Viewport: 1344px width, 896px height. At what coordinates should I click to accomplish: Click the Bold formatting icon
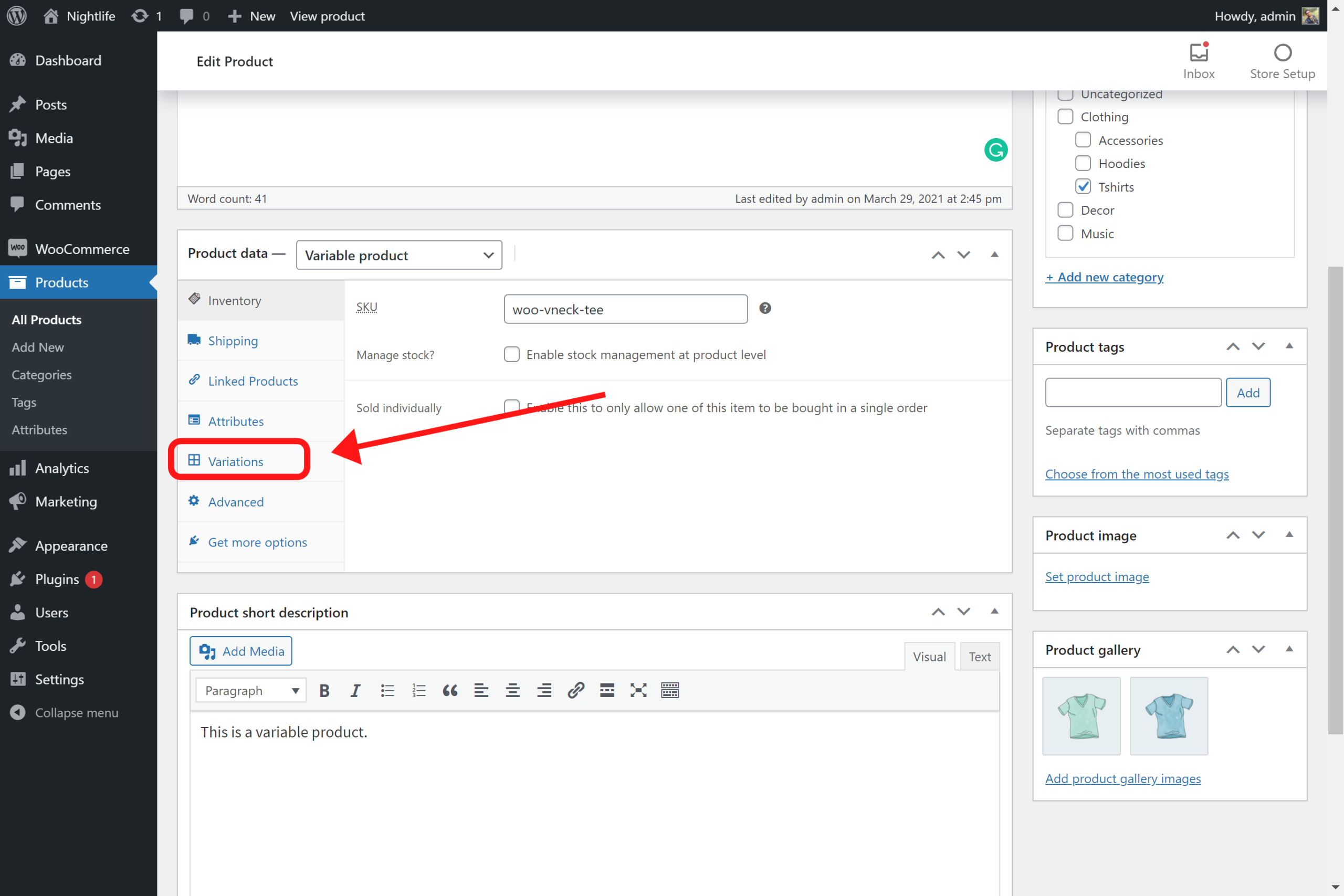coord(324,690)
